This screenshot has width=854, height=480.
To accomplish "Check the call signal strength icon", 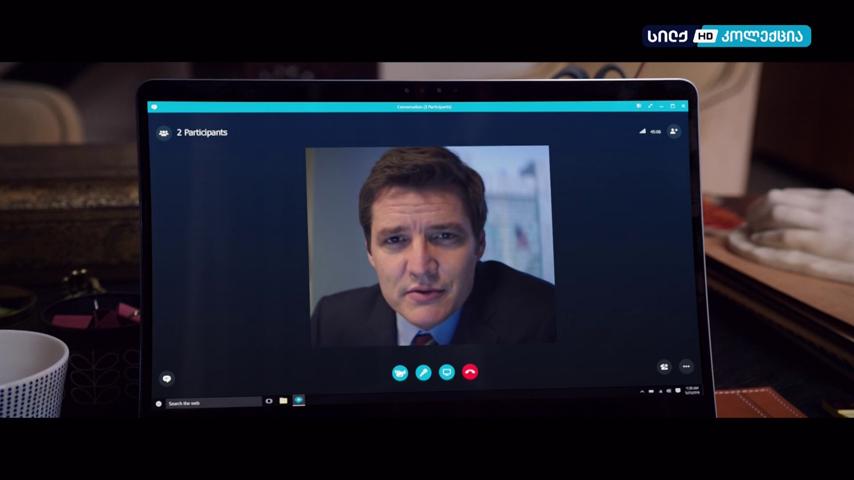I will click(643, 131).
